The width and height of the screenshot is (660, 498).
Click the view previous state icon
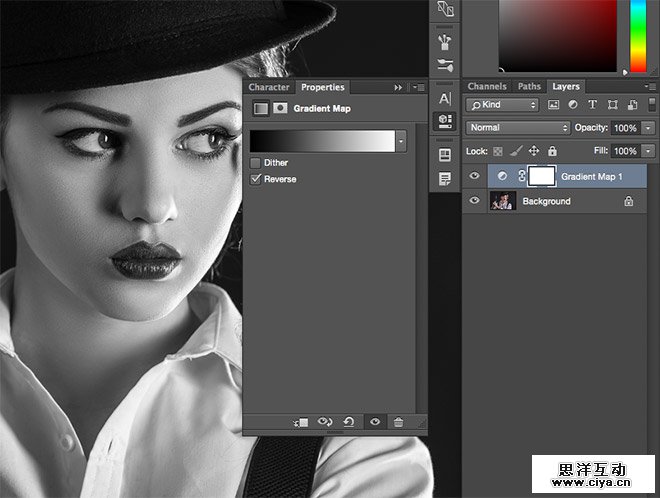point(325,422)
